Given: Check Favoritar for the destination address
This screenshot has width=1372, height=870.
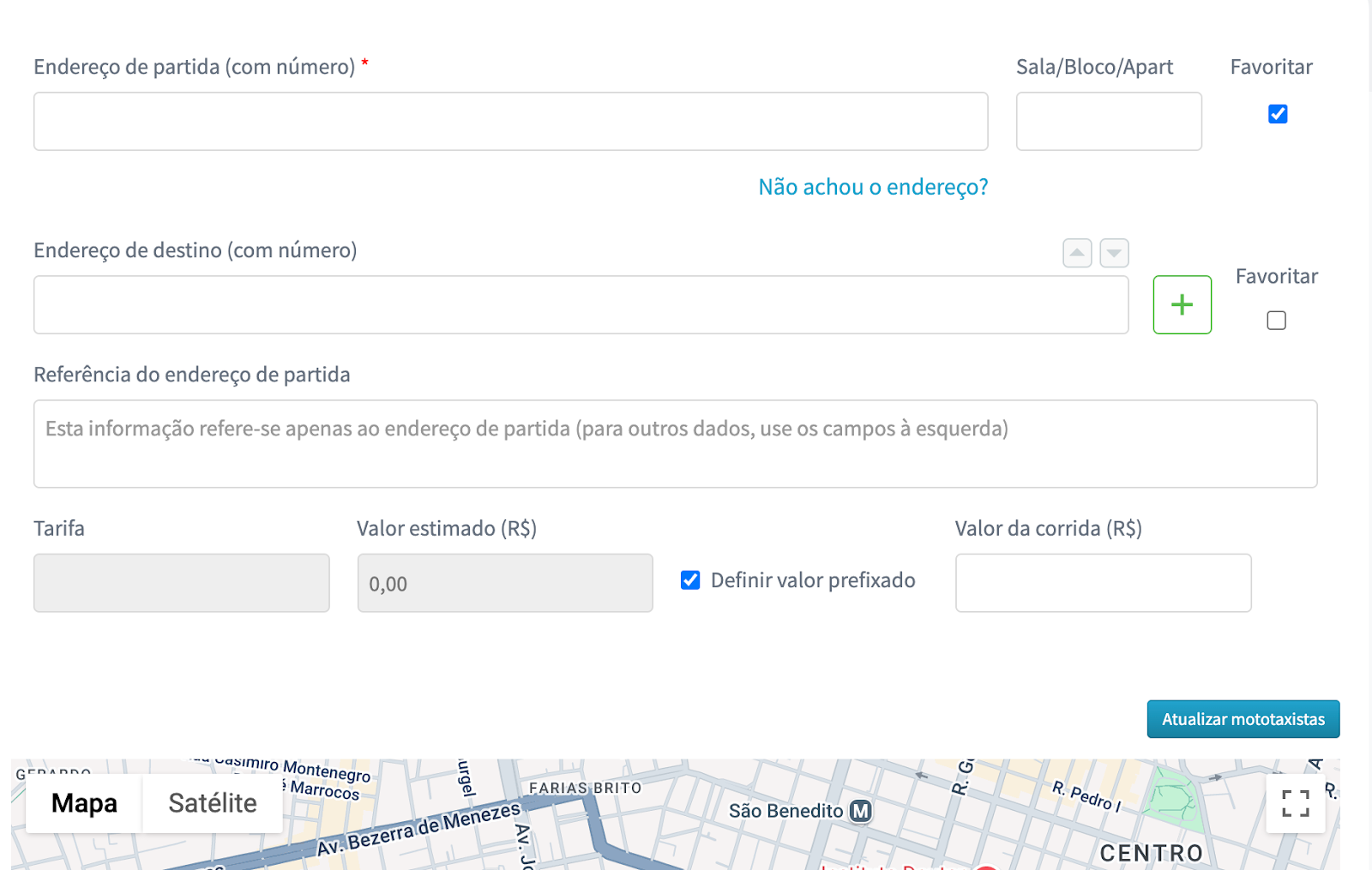Looking at the screenshot, I should pos(1276,321).
